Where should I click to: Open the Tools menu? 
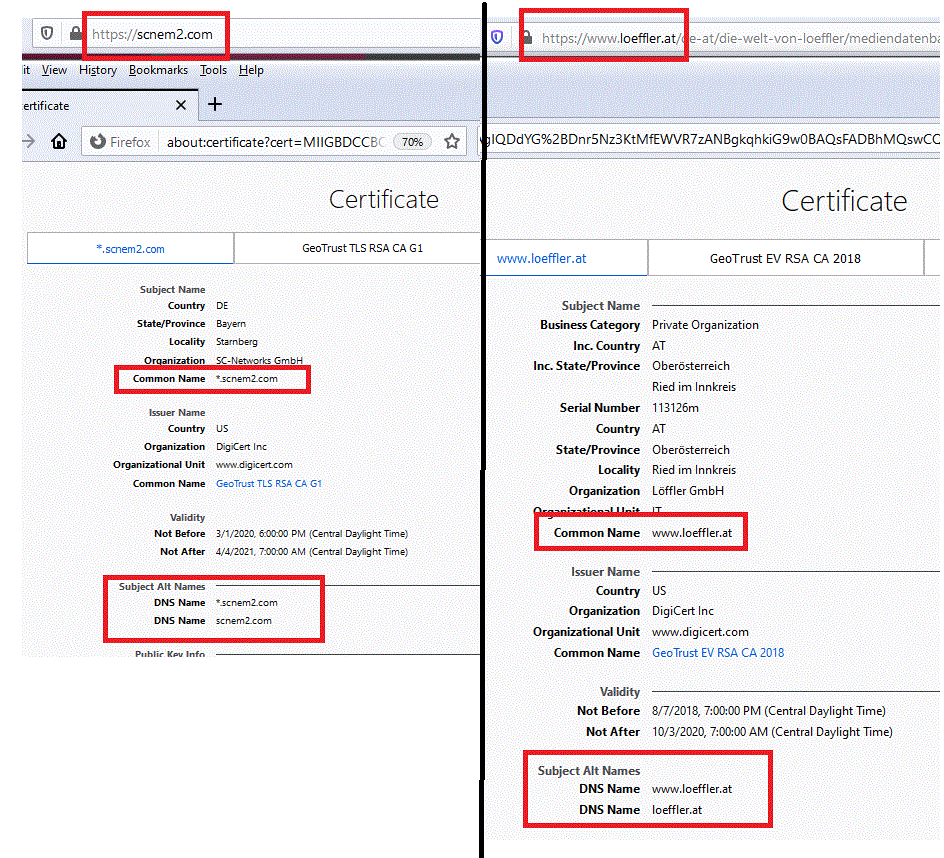(214, 70)
